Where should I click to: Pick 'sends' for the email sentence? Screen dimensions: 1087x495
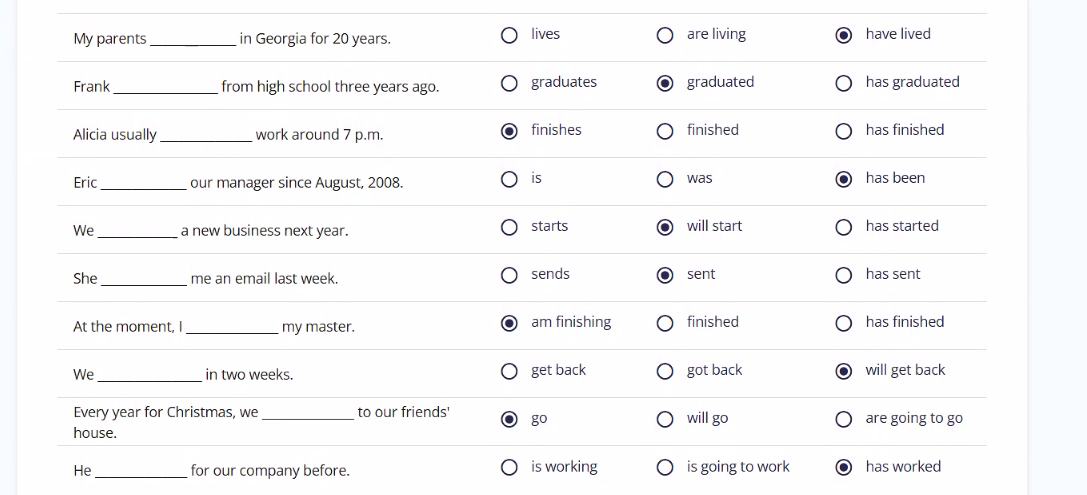pyautogui.click(x=509, y=275)
